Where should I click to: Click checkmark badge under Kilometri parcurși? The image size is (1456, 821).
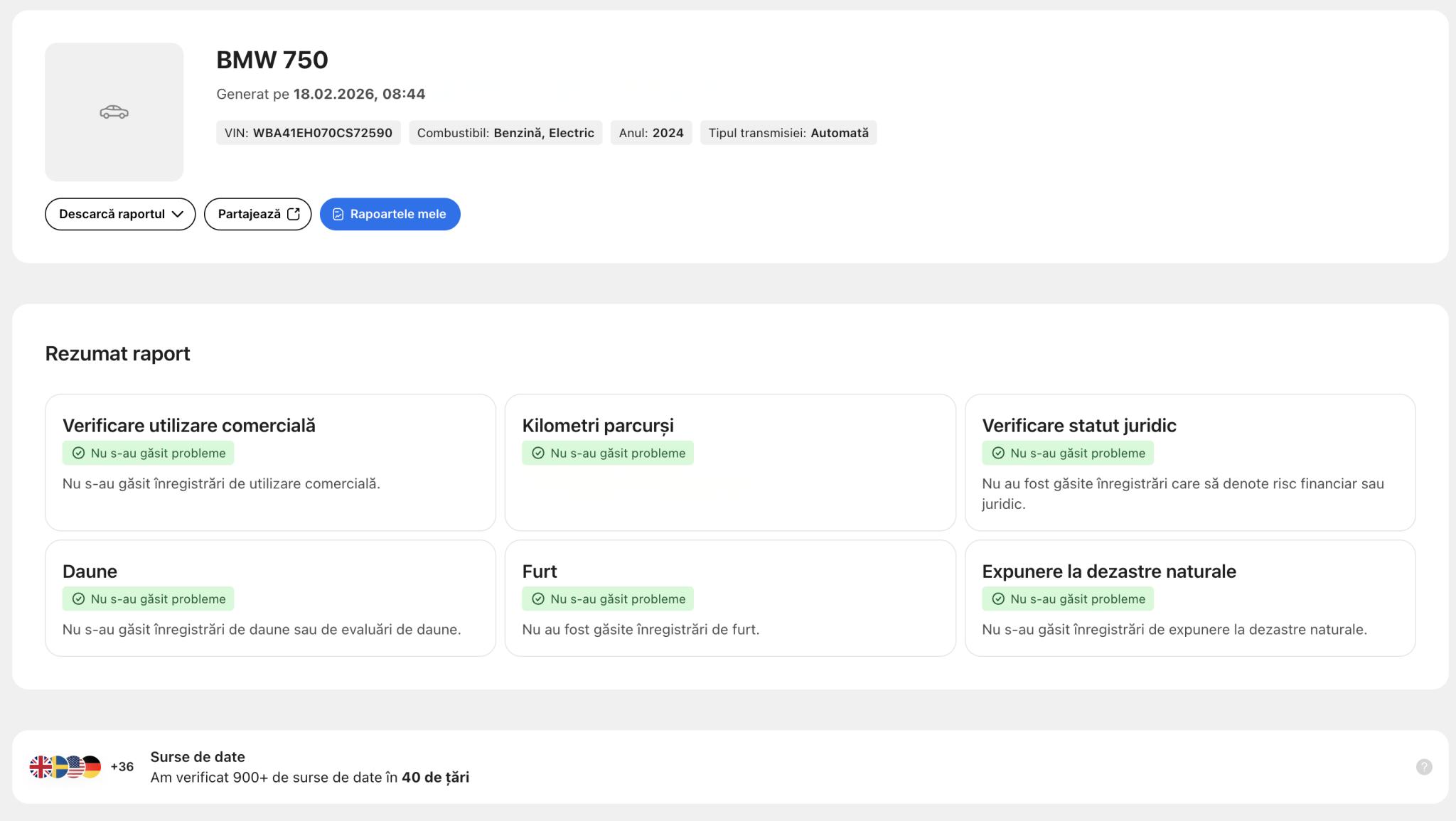tap(607, 453)
